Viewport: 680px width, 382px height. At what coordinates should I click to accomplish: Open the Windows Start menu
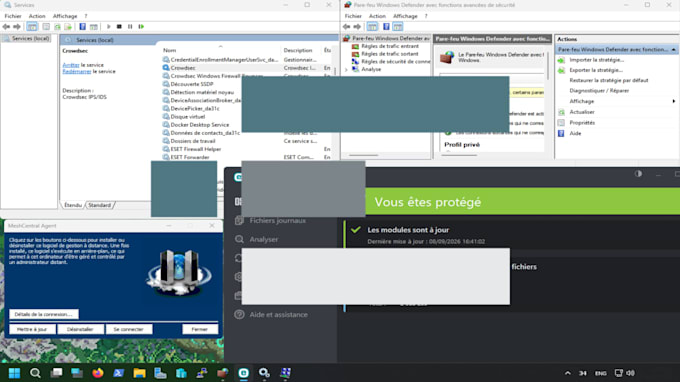click(14, 373)
